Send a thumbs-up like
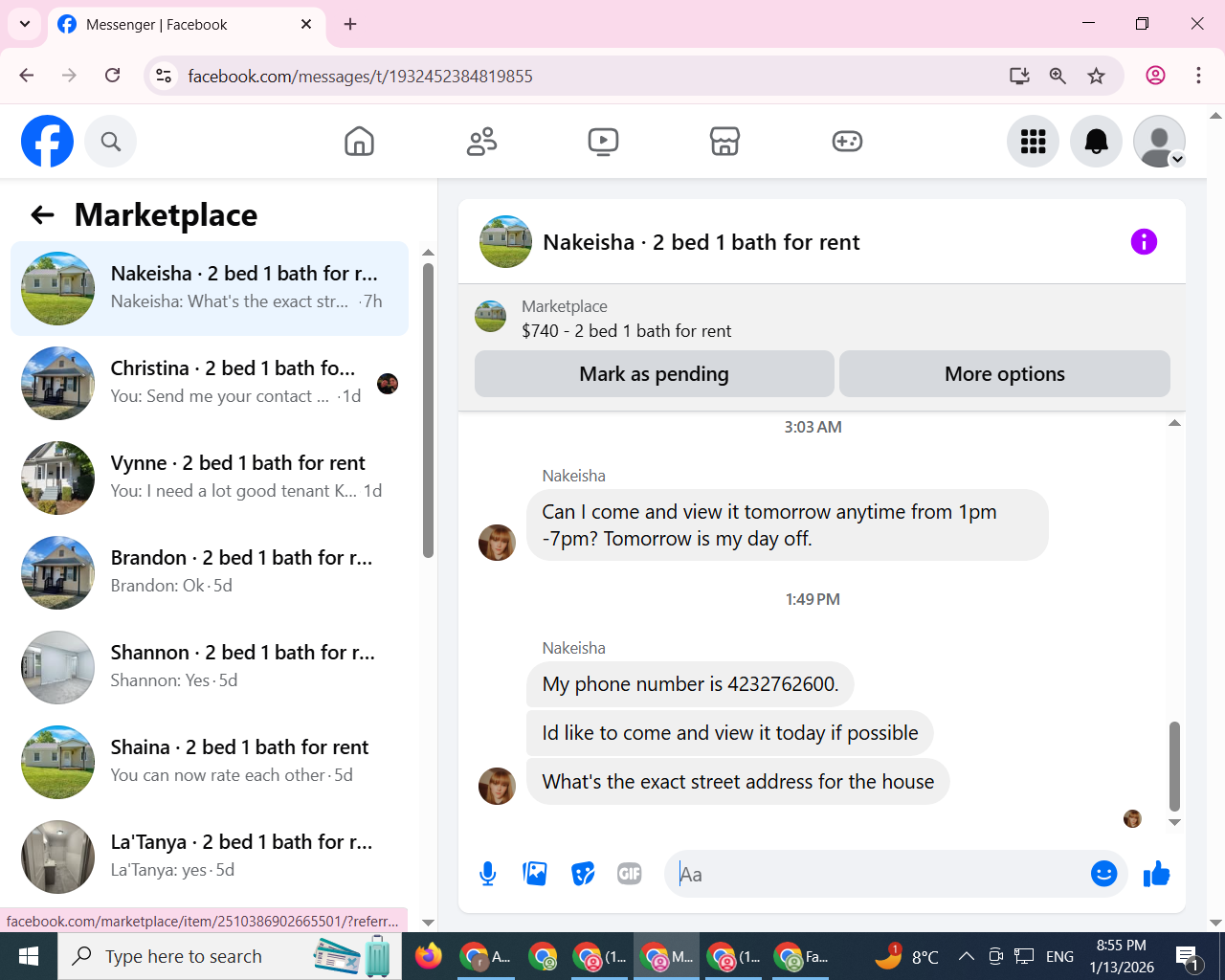 1157,874
